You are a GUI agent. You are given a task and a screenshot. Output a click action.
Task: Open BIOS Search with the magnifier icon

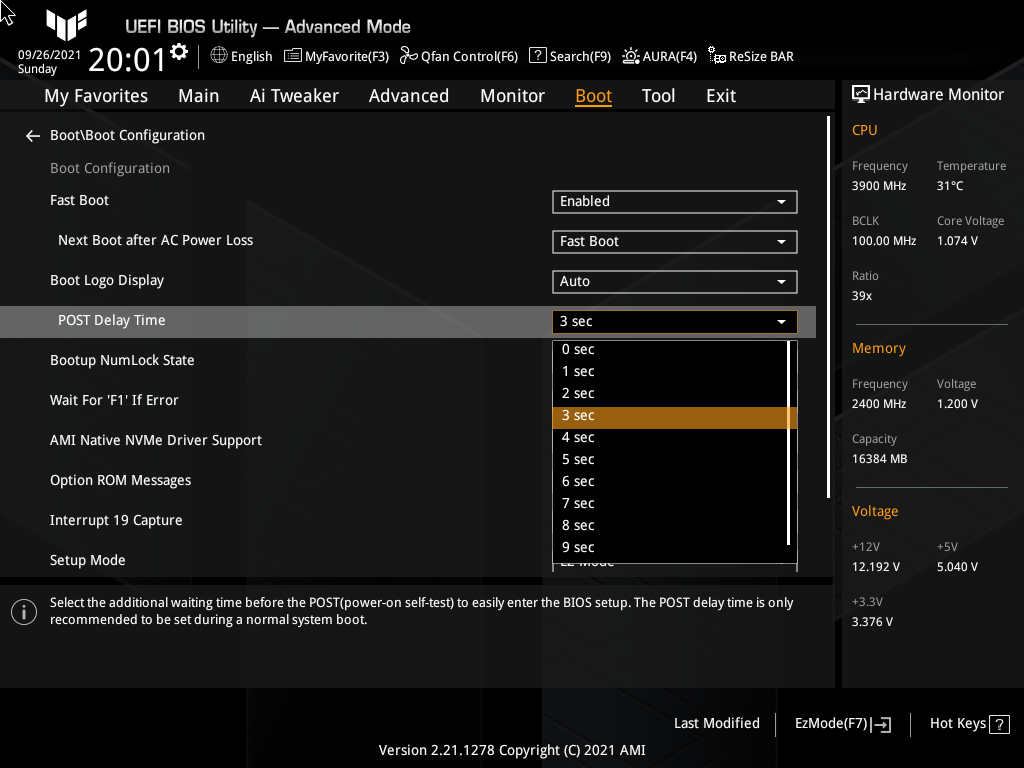pyautogui.click(x=569, y=56)
